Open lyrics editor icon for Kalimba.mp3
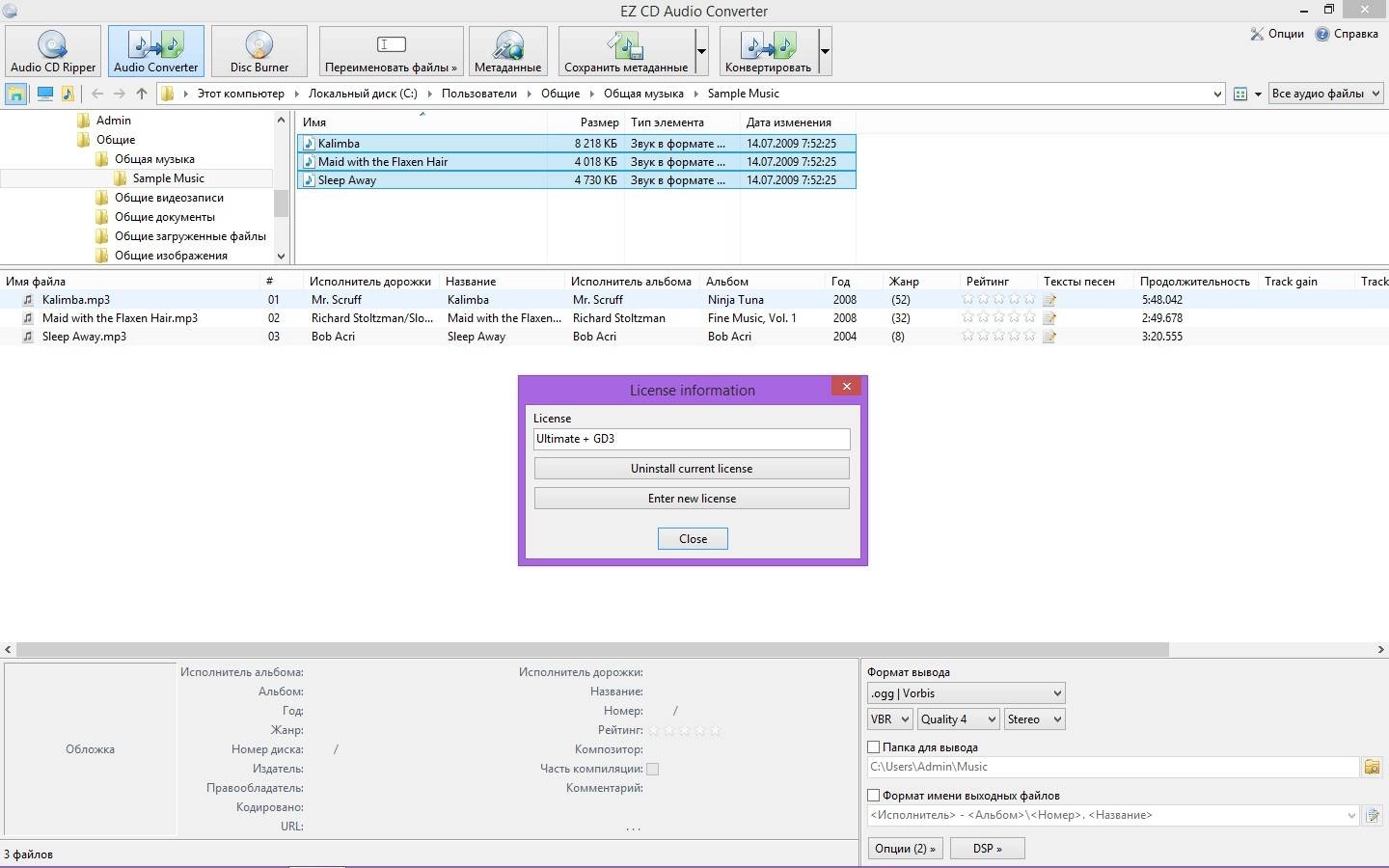 click(1049, 300)
